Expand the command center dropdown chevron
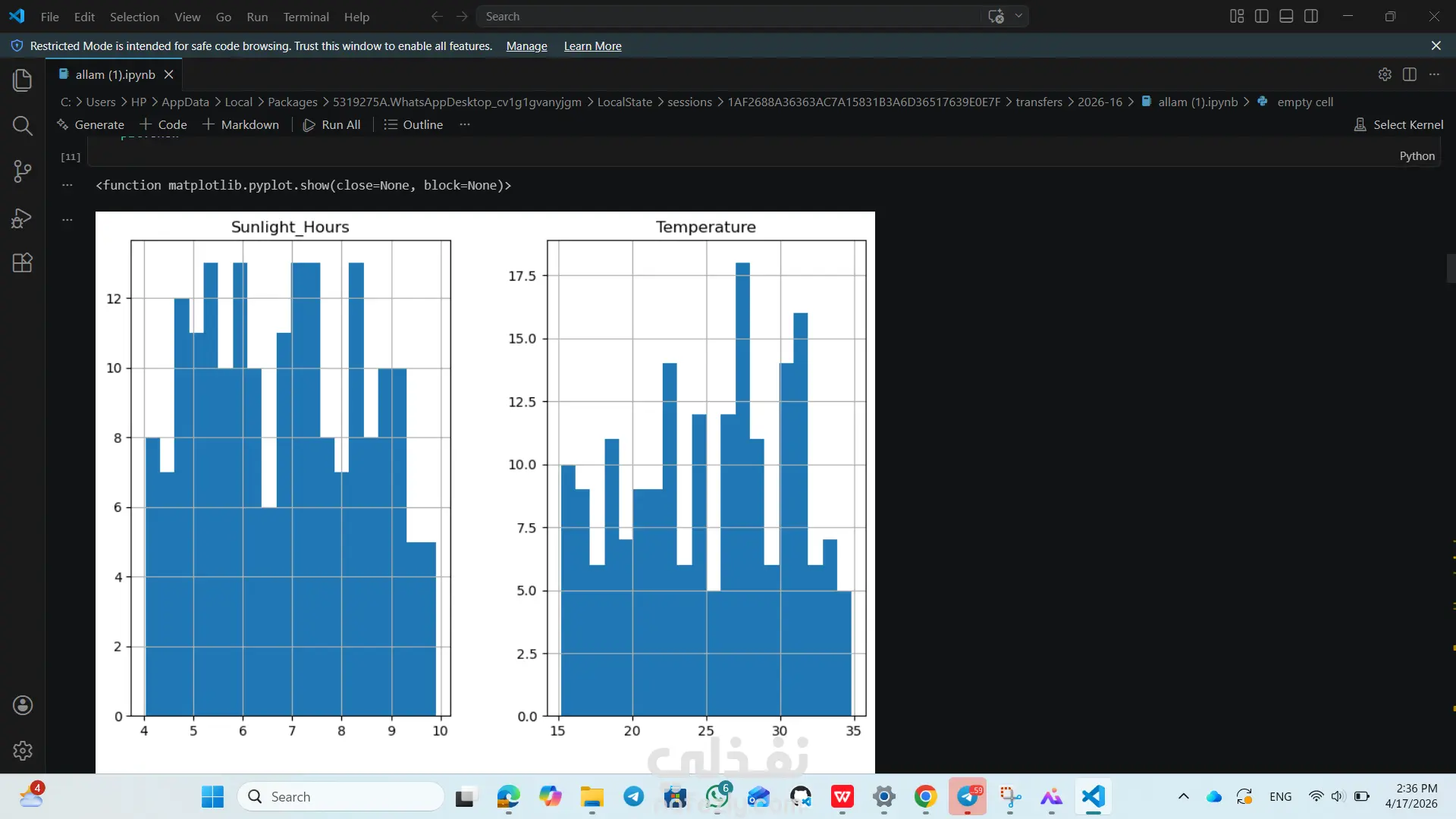 tap(1018, 16)
